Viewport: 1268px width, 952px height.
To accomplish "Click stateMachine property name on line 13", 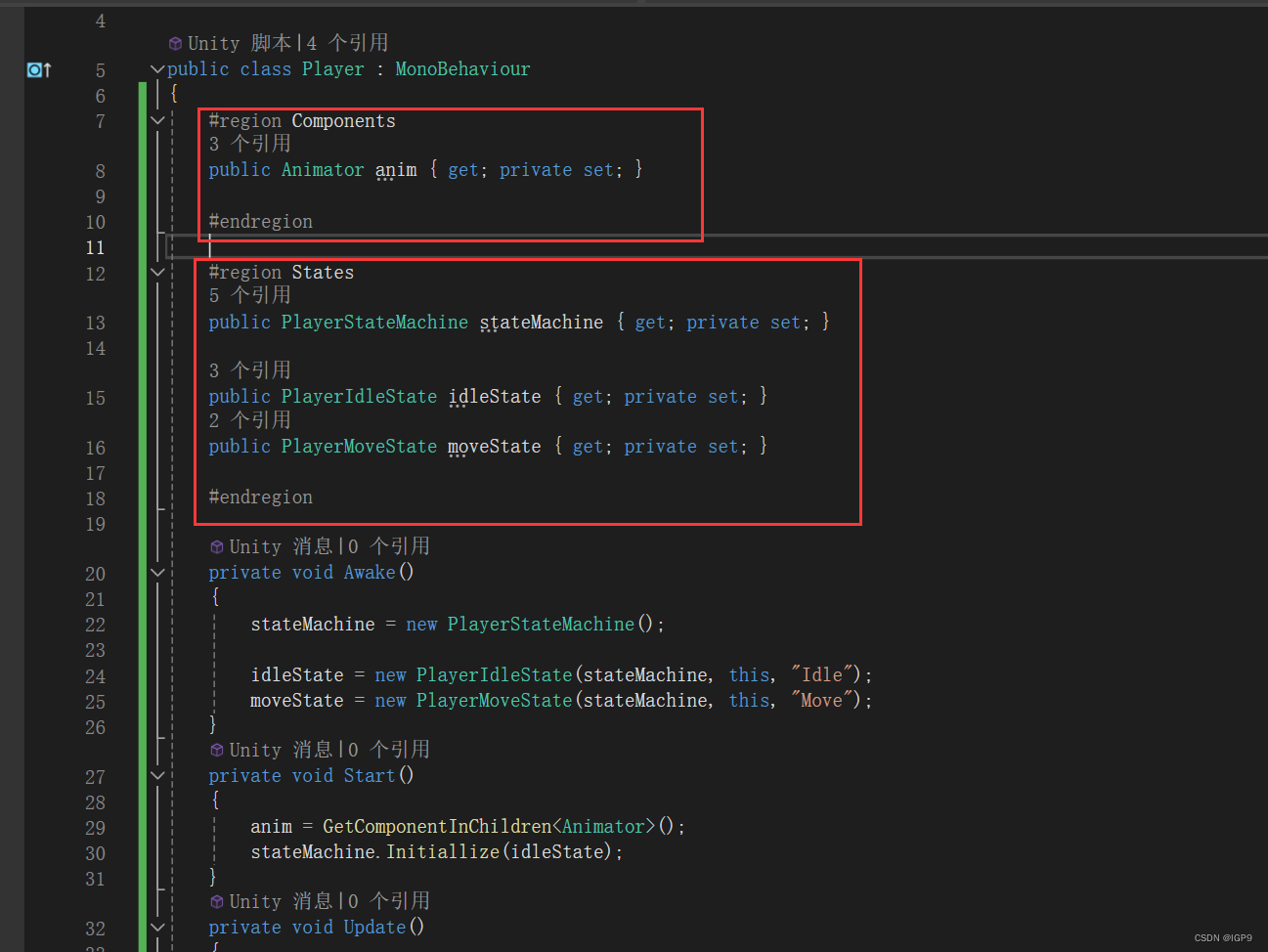I will [542, 323].
